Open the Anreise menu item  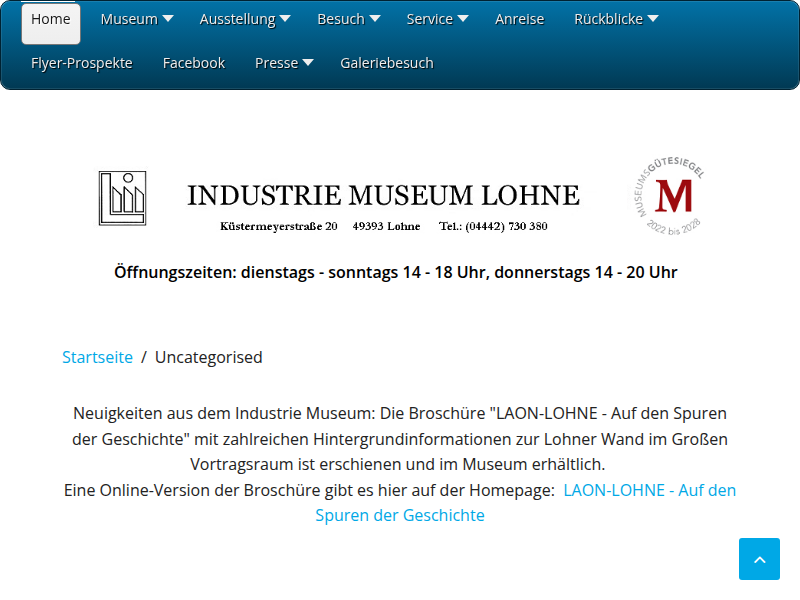pyautogui.click(x=520, y=19)
